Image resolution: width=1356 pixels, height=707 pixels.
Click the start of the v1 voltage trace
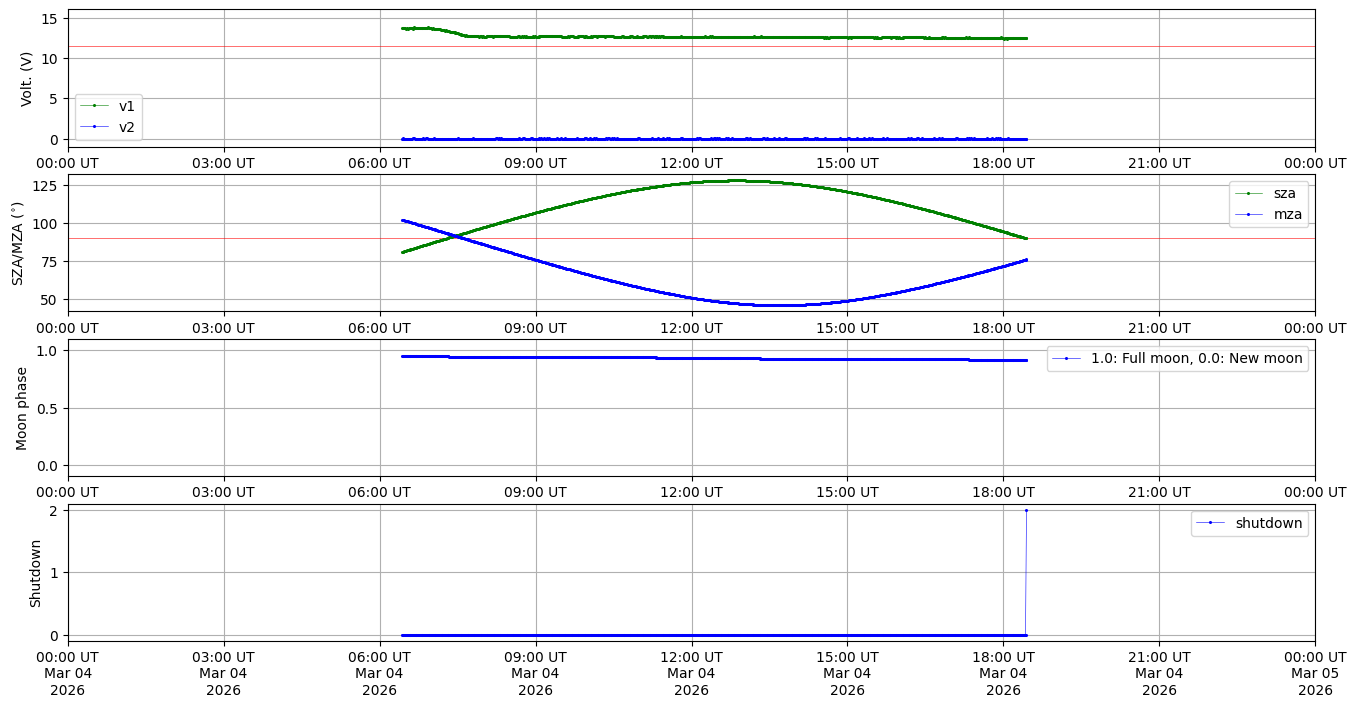tap(402, 28)
